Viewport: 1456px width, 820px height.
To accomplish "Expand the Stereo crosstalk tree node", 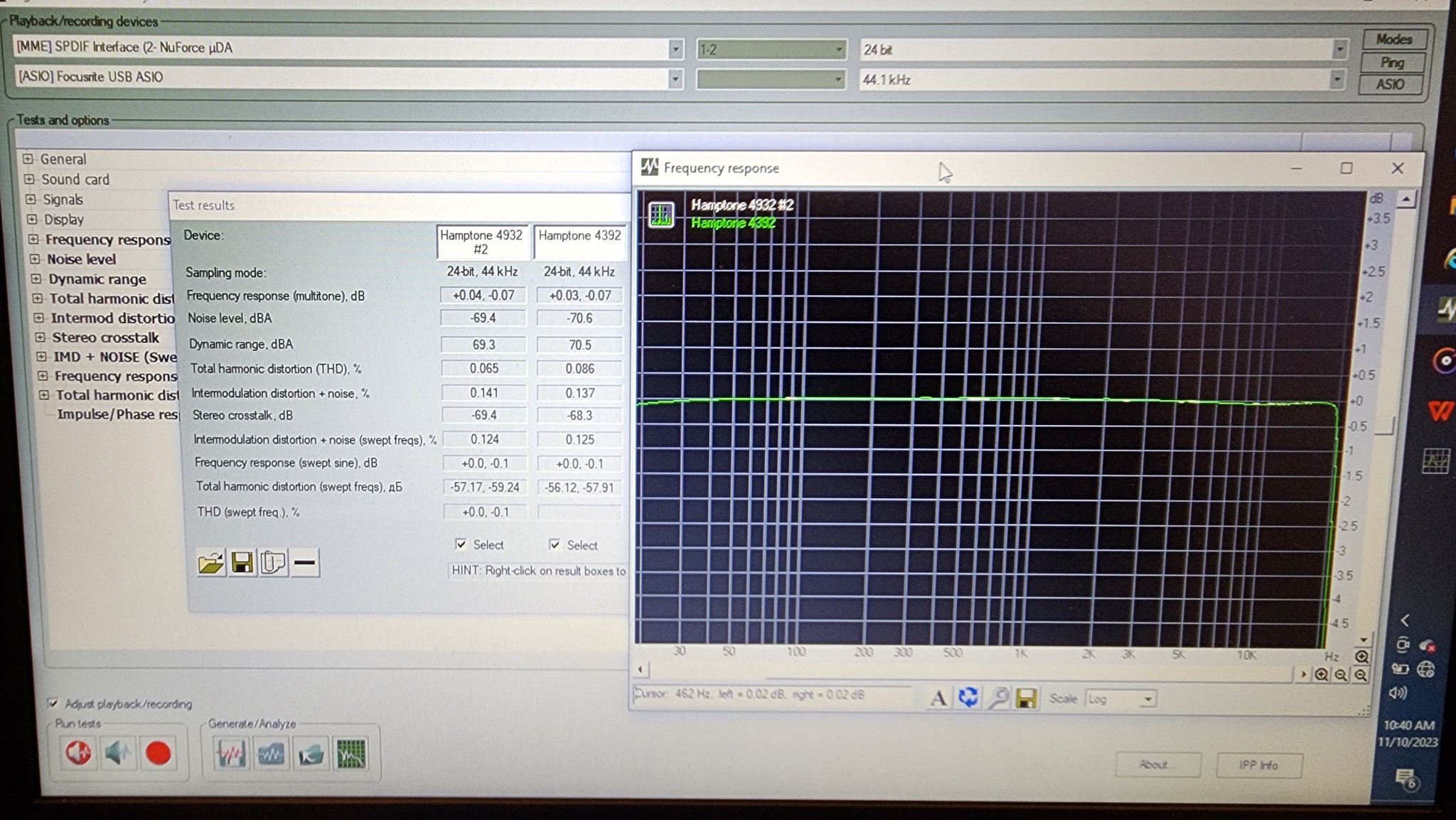I will pyautogui.click(x=40, y=338).
